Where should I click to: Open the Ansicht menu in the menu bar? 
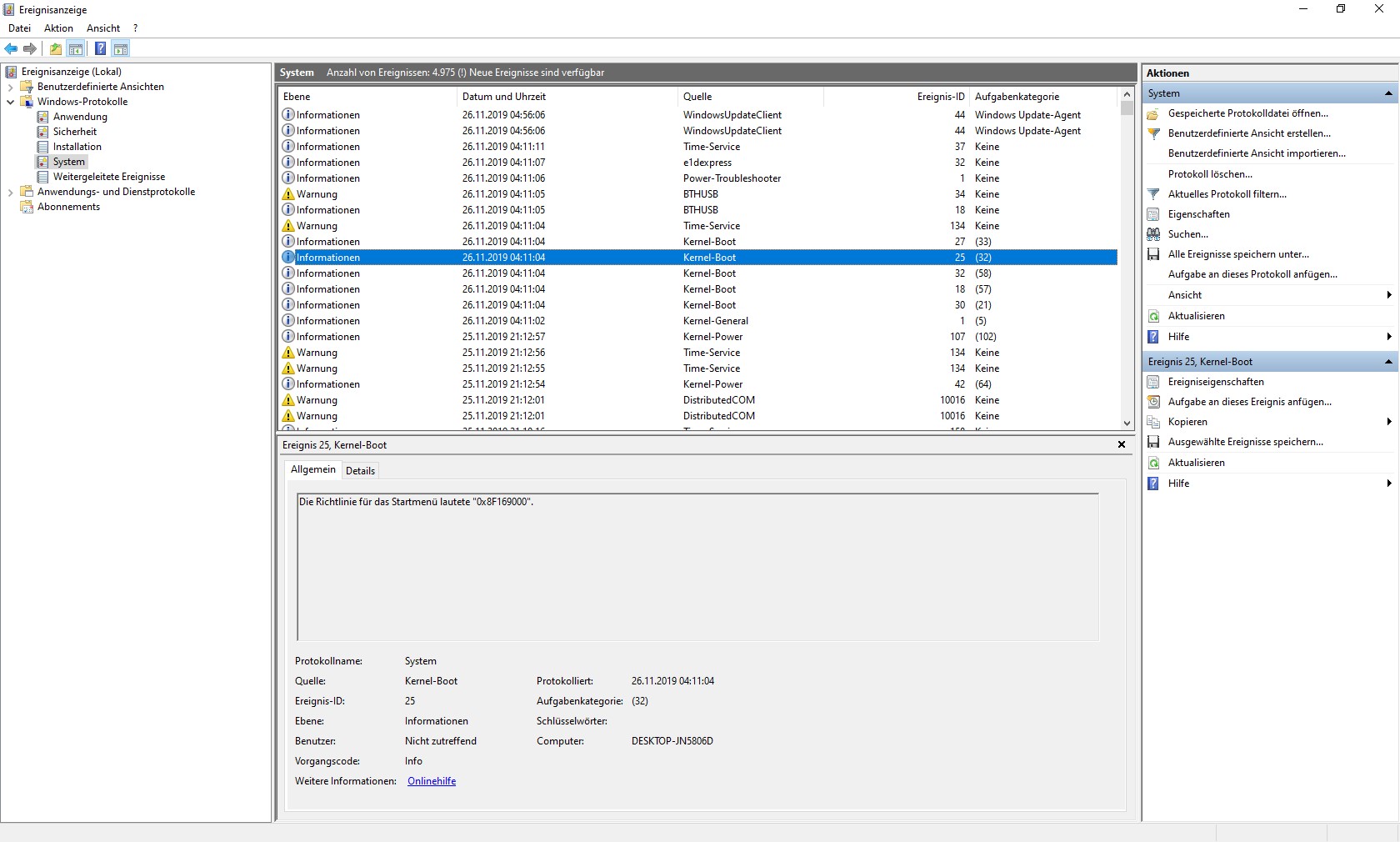click(103, 28)
